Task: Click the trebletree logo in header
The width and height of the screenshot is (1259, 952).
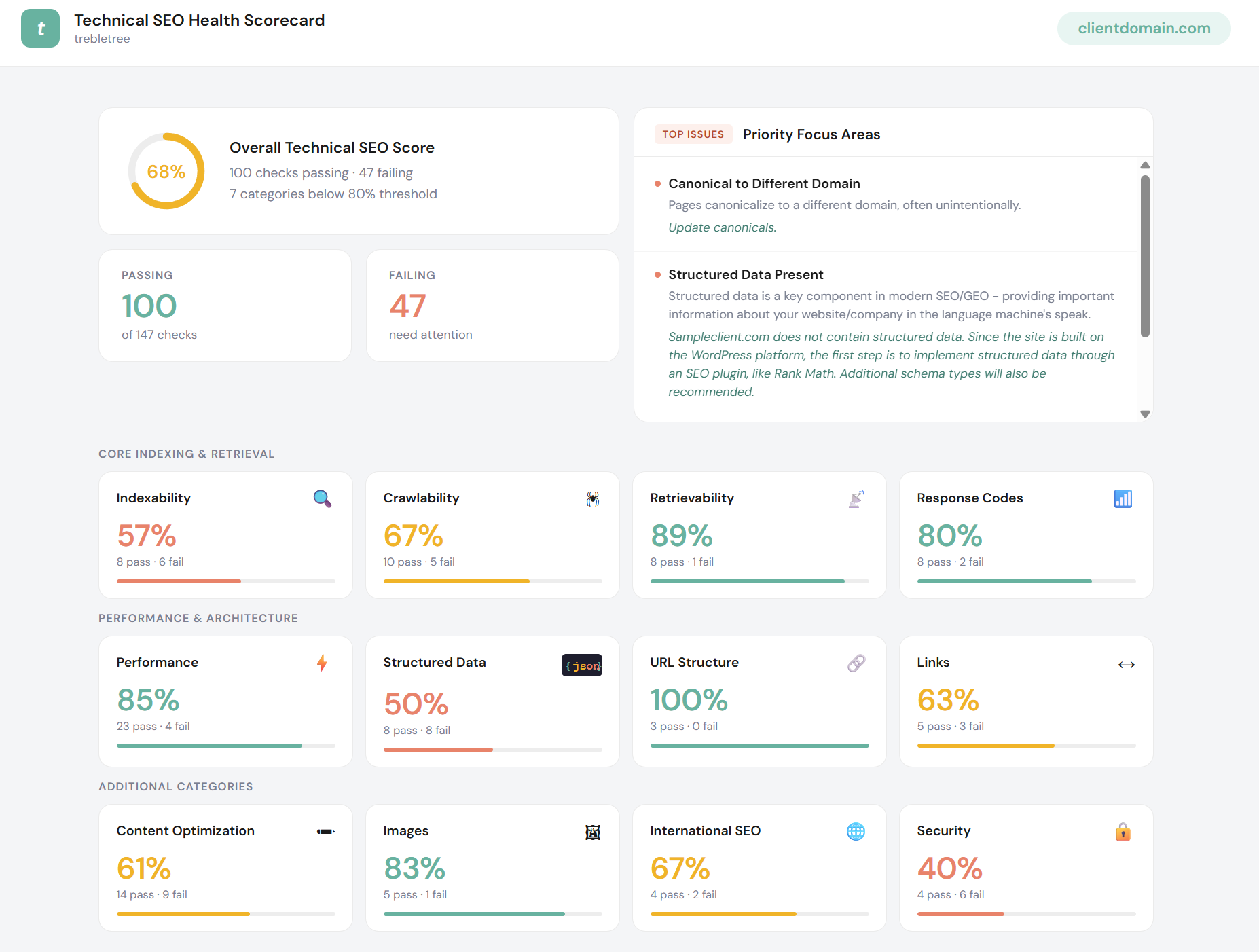Action: [41, 29]
